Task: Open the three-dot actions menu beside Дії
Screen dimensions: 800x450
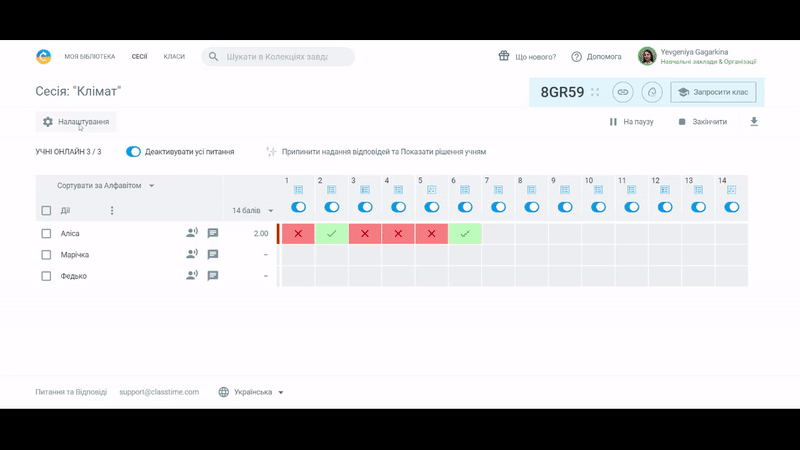Action: [x=112, y=211]
